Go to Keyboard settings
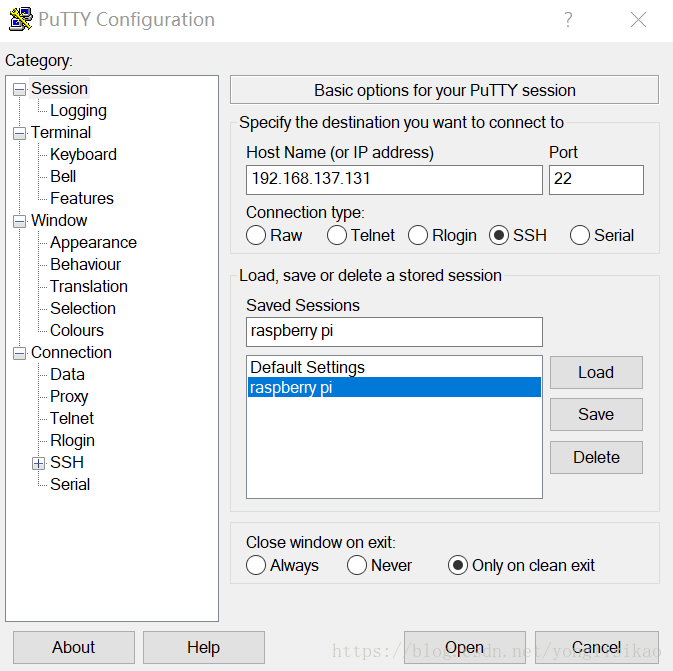Image resolution: width=673 pixels, height=671 pixels. pos(83,155)
